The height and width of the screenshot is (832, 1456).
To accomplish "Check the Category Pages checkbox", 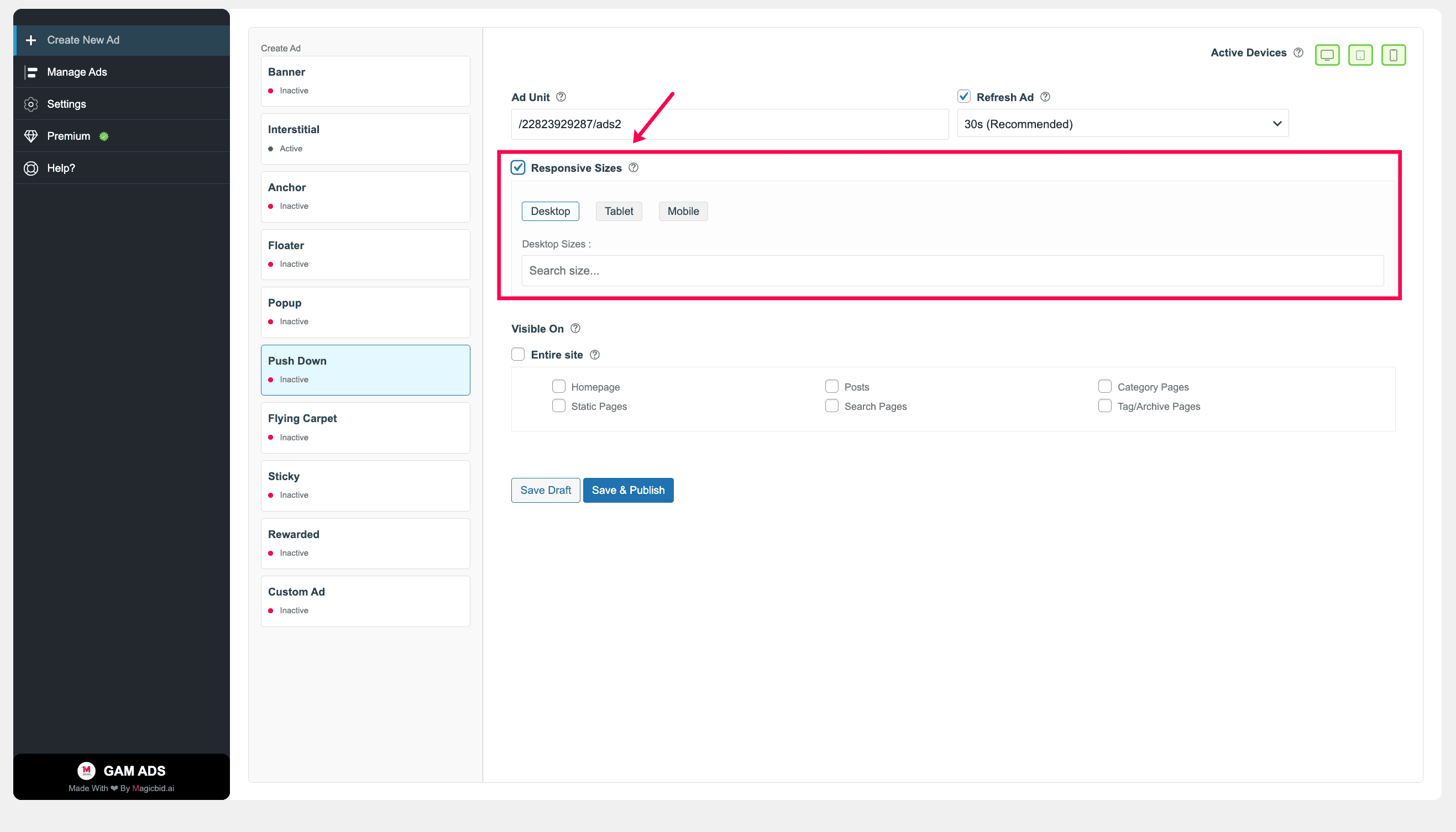I will (1104, 386).
